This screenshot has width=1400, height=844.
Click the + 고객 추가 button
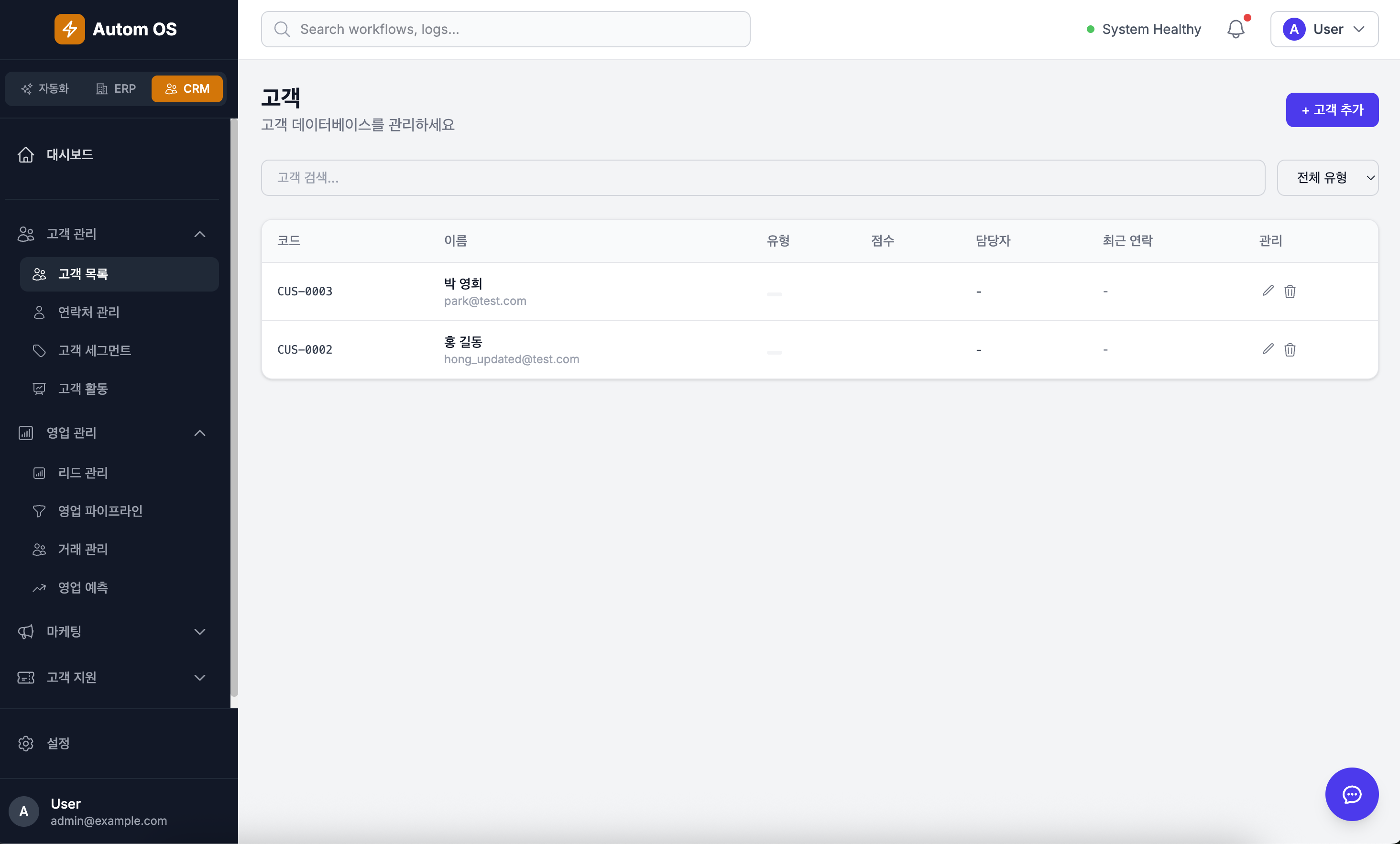tap(1332, 109)
